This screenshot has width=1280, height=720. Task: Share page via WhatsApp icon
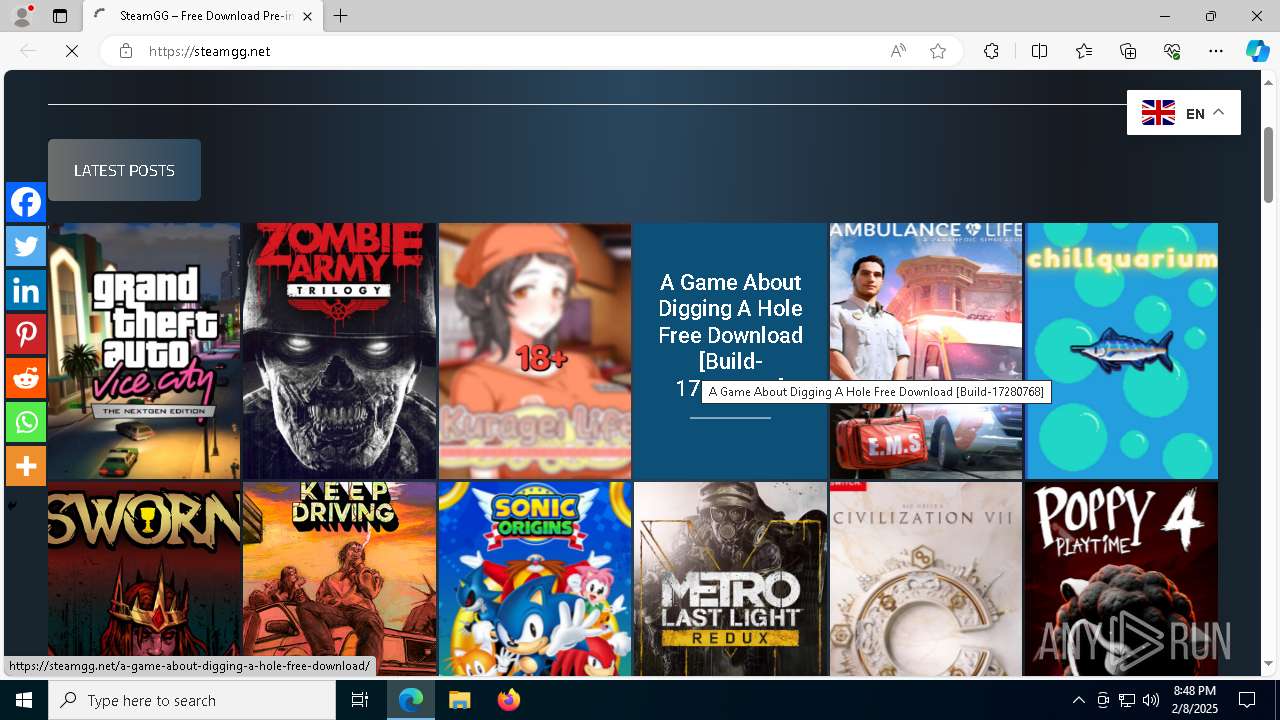pyautogui.click(x=26, y=422)
